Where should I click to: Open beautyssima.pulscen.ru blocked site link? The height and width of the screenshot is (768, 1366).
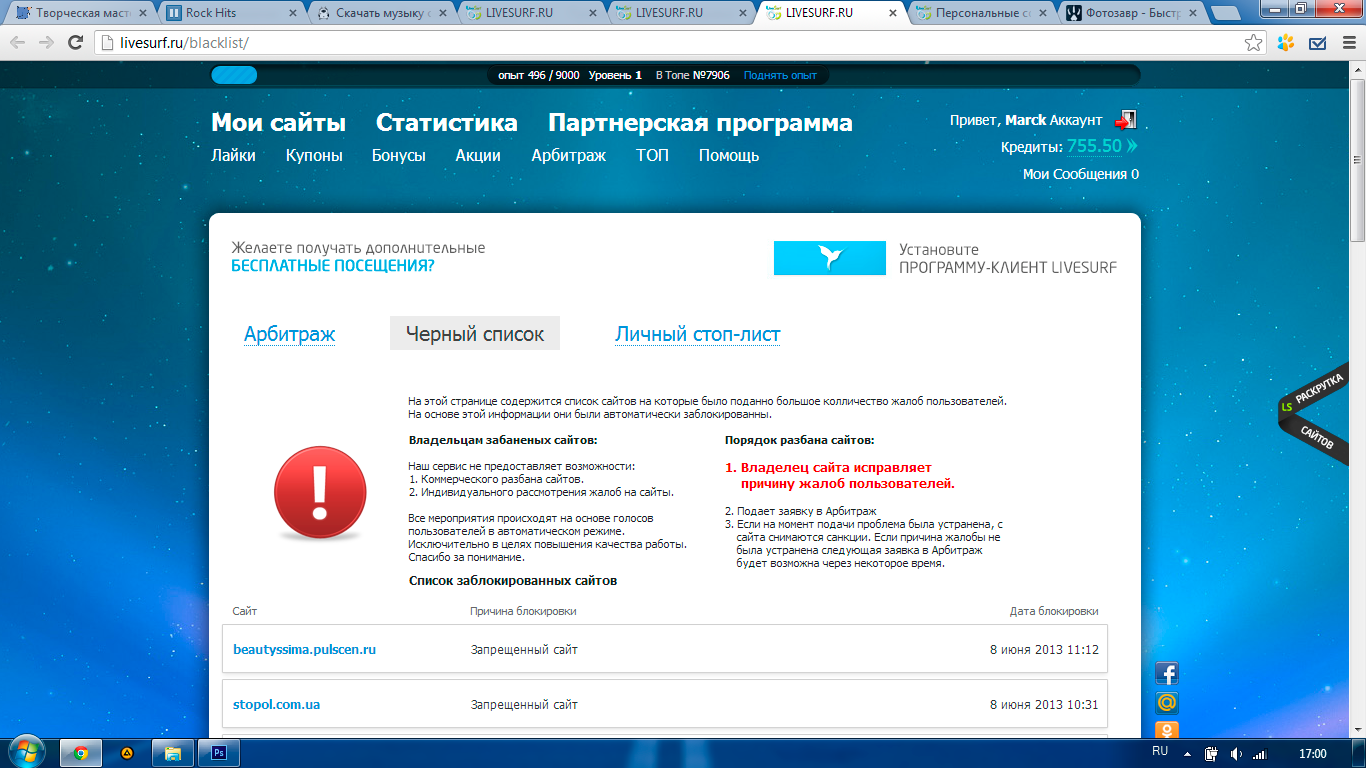pos(304,650)
